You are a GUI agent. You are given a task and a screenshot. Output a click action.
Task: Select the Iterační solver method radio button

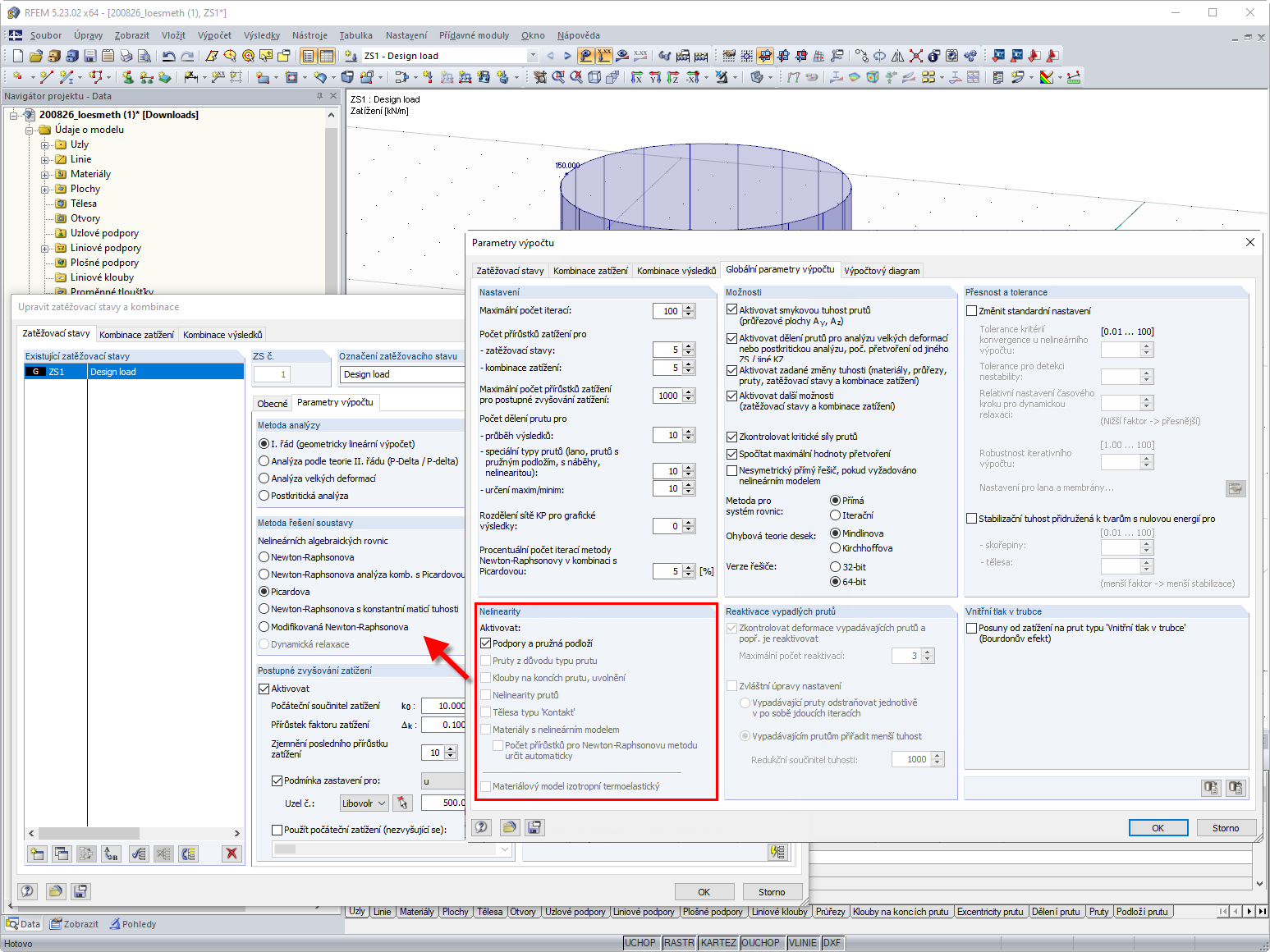pyautogui.click(x=836, y=515)
